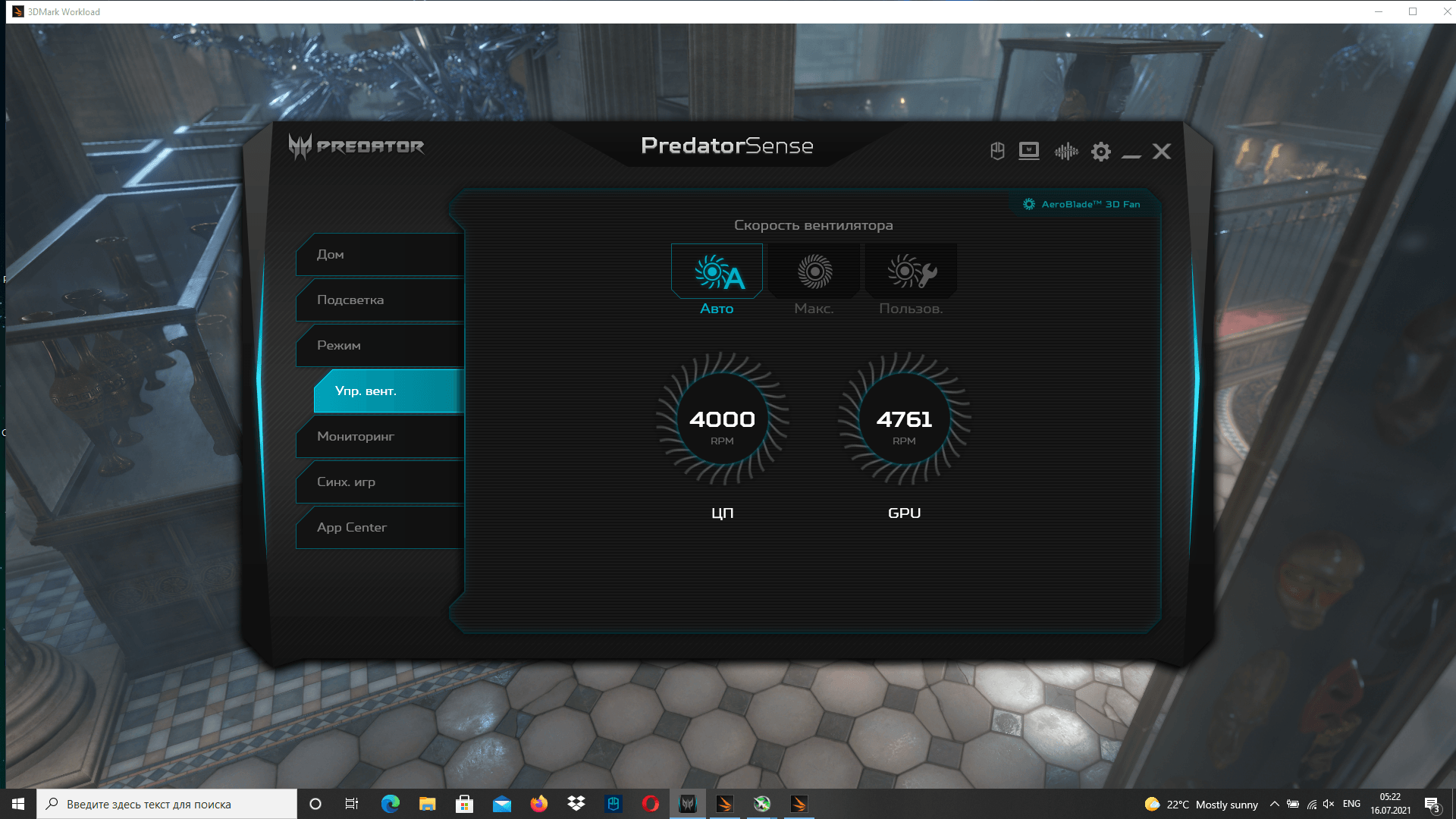
Task: Click the ЦП fan 4000 RPM gauge
Action: tap(722, 419)
